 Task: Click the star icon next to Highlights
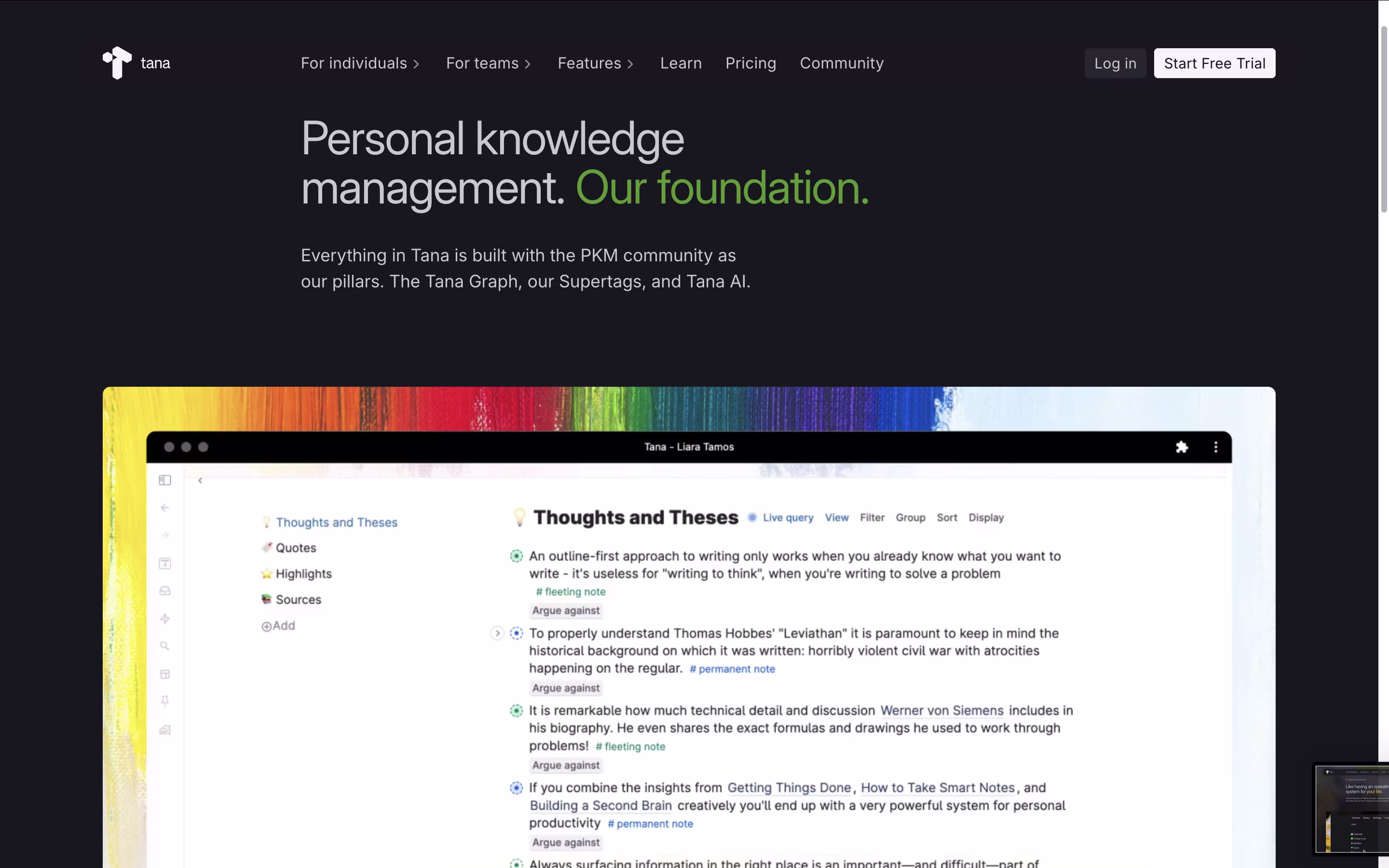(x=266, y=573)
